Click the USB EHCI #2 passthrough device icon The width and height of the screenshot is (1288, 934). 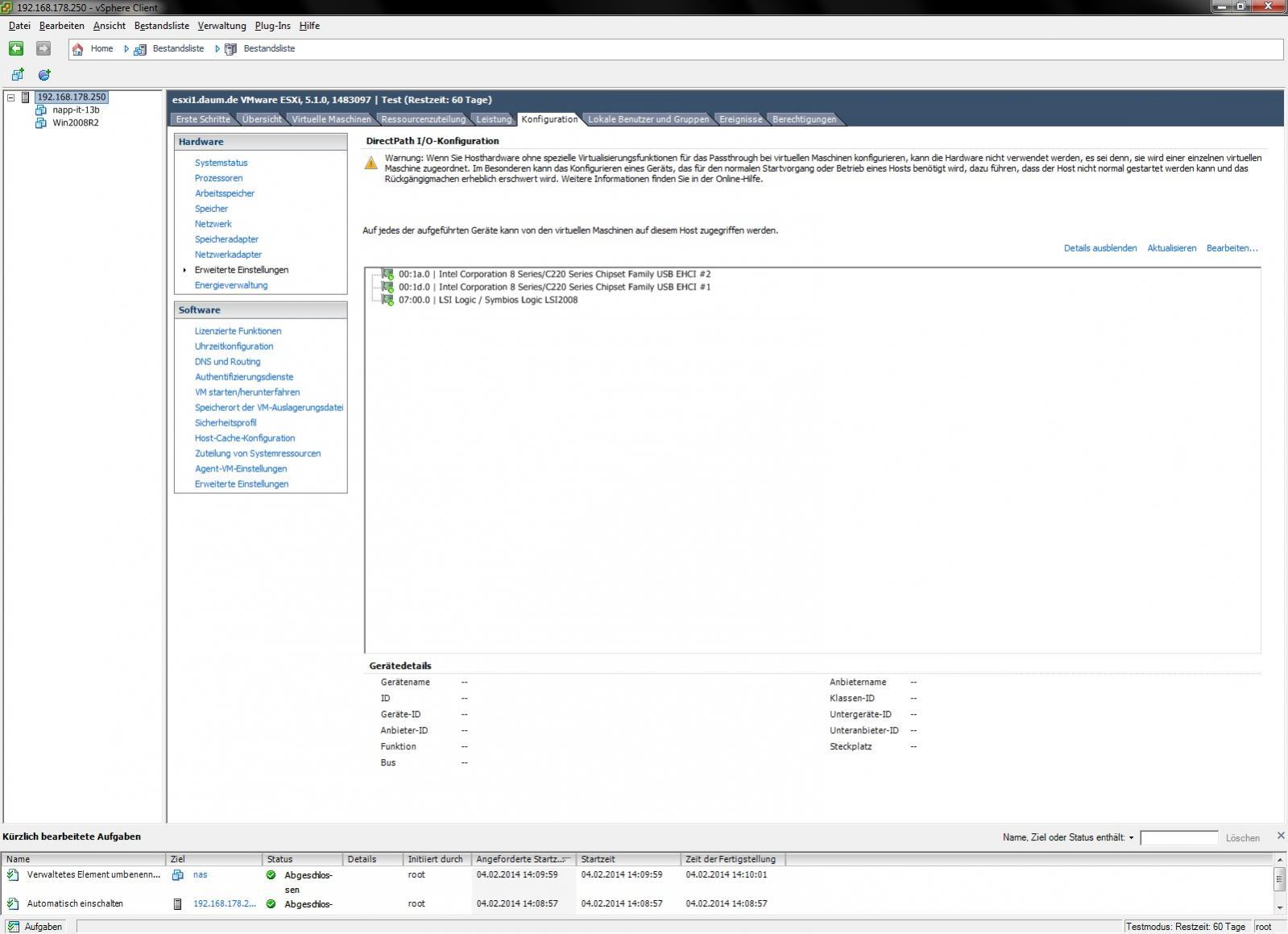[x=387, y=274]
